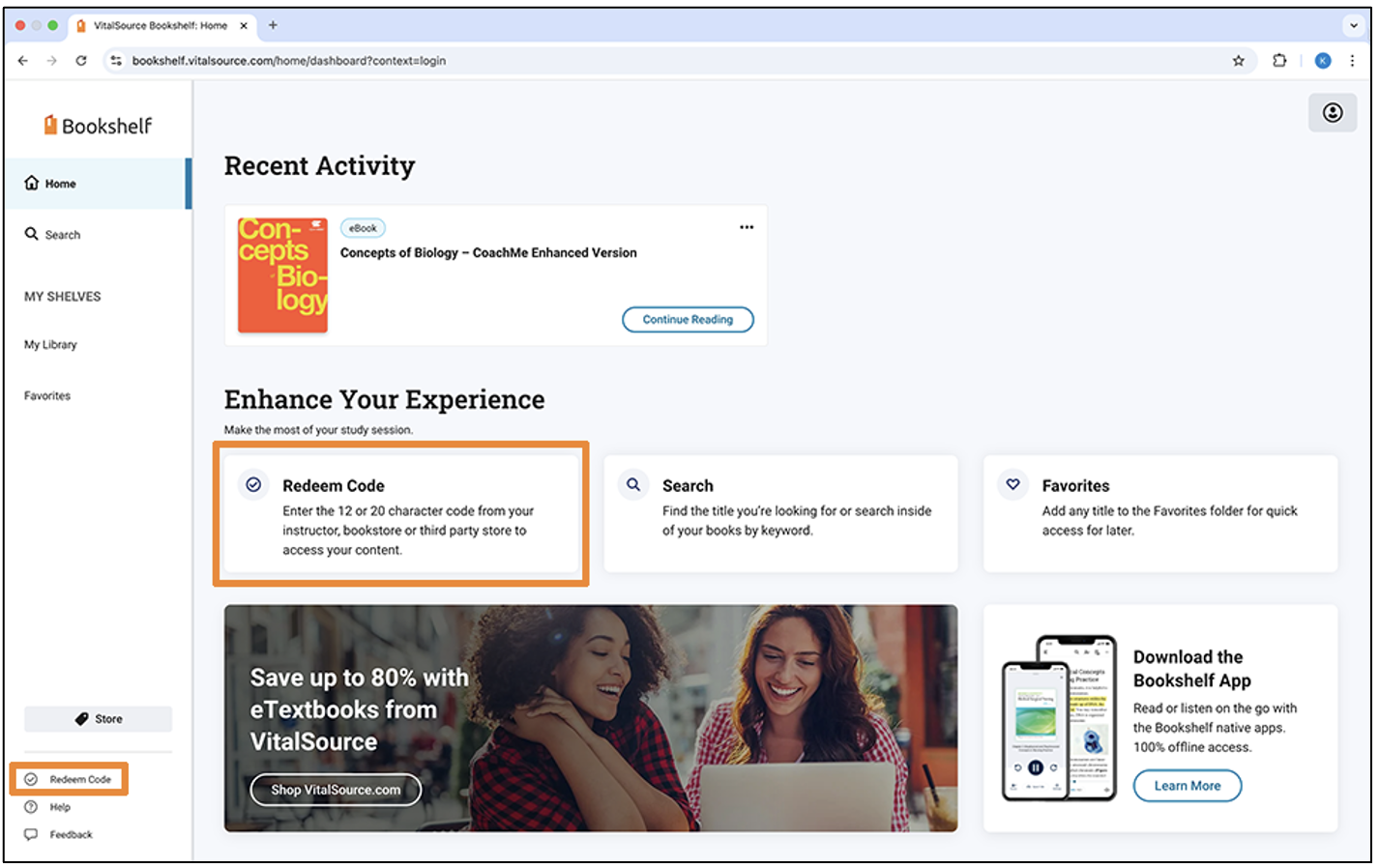Click the account profile icon button

click(x=1332, y=113)
